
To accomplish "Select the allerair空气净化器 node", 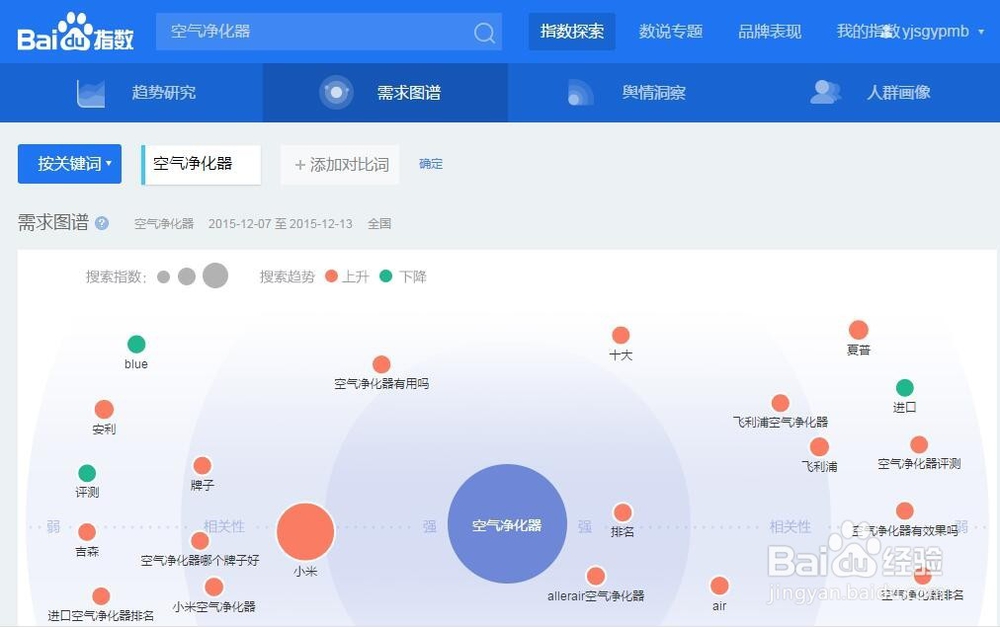I will (x=596, y=576).
